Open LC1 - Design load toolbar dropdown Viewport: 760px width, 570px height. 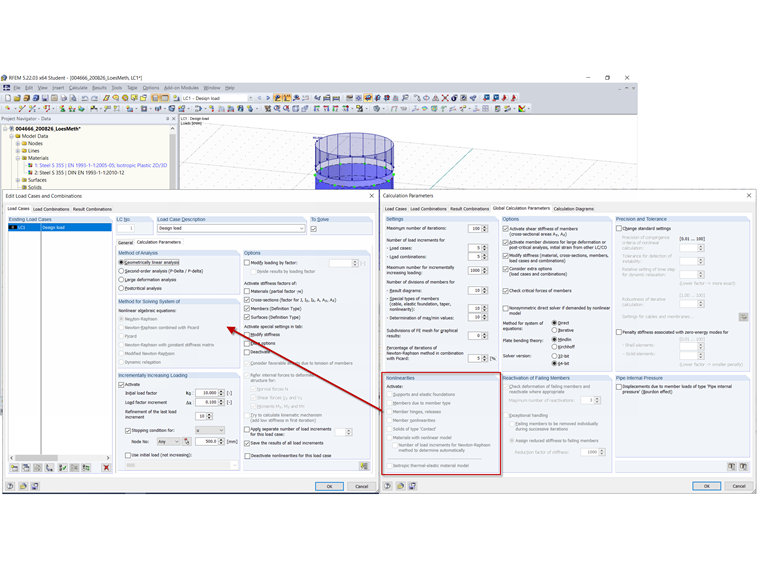coord(251,98)
